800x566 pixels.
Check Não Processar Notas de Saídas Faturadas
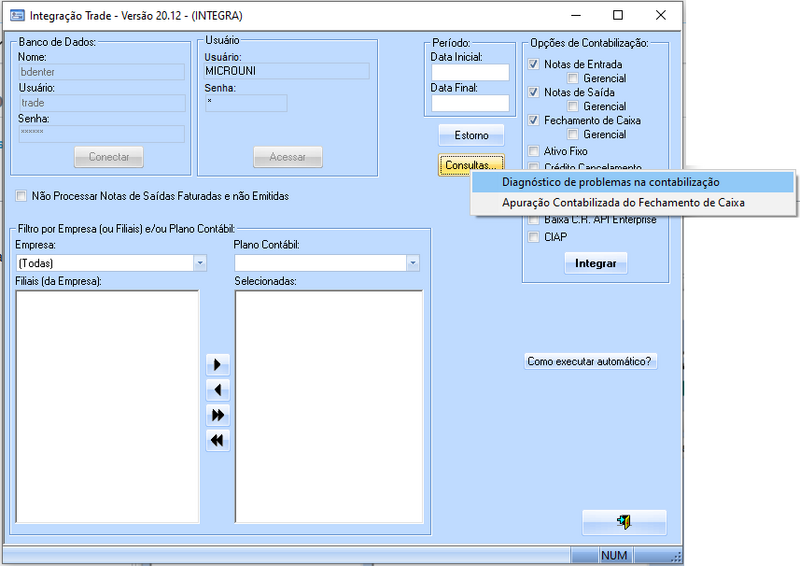(x=21, y=196)
